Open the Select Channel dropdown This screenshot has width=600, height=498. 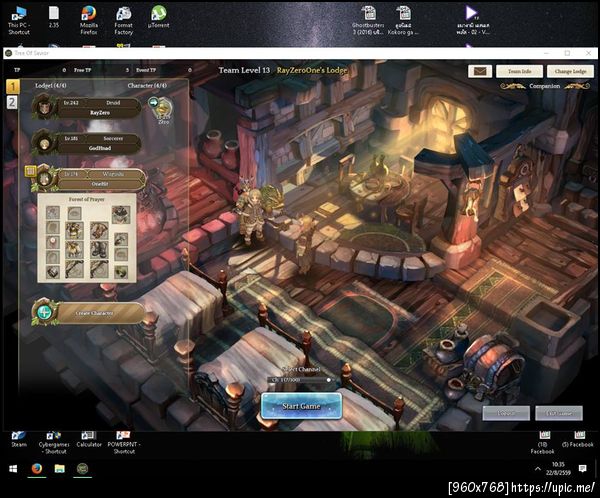[301, 380]
